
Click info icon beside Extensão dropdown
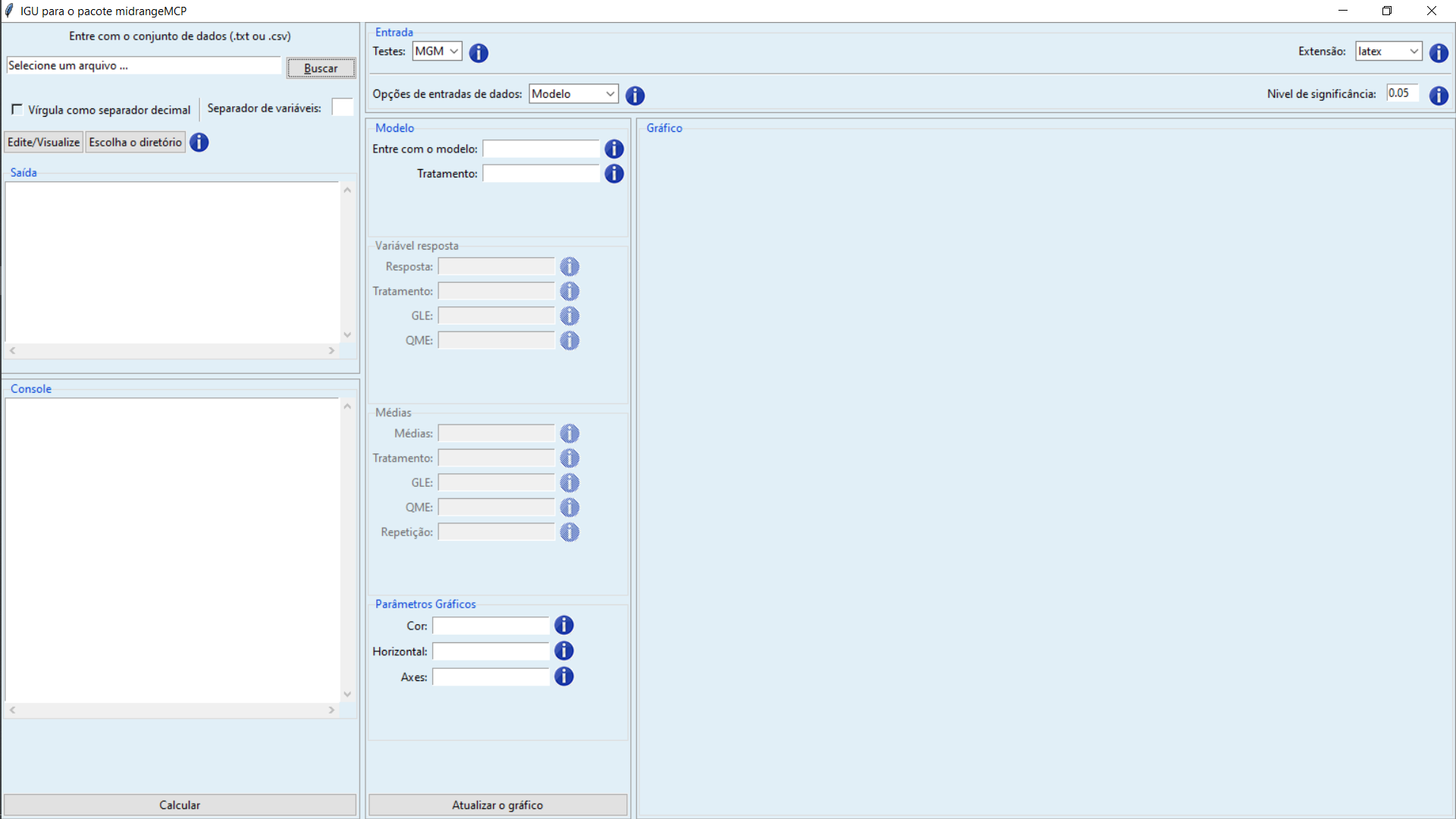(x=1439, y=53)
